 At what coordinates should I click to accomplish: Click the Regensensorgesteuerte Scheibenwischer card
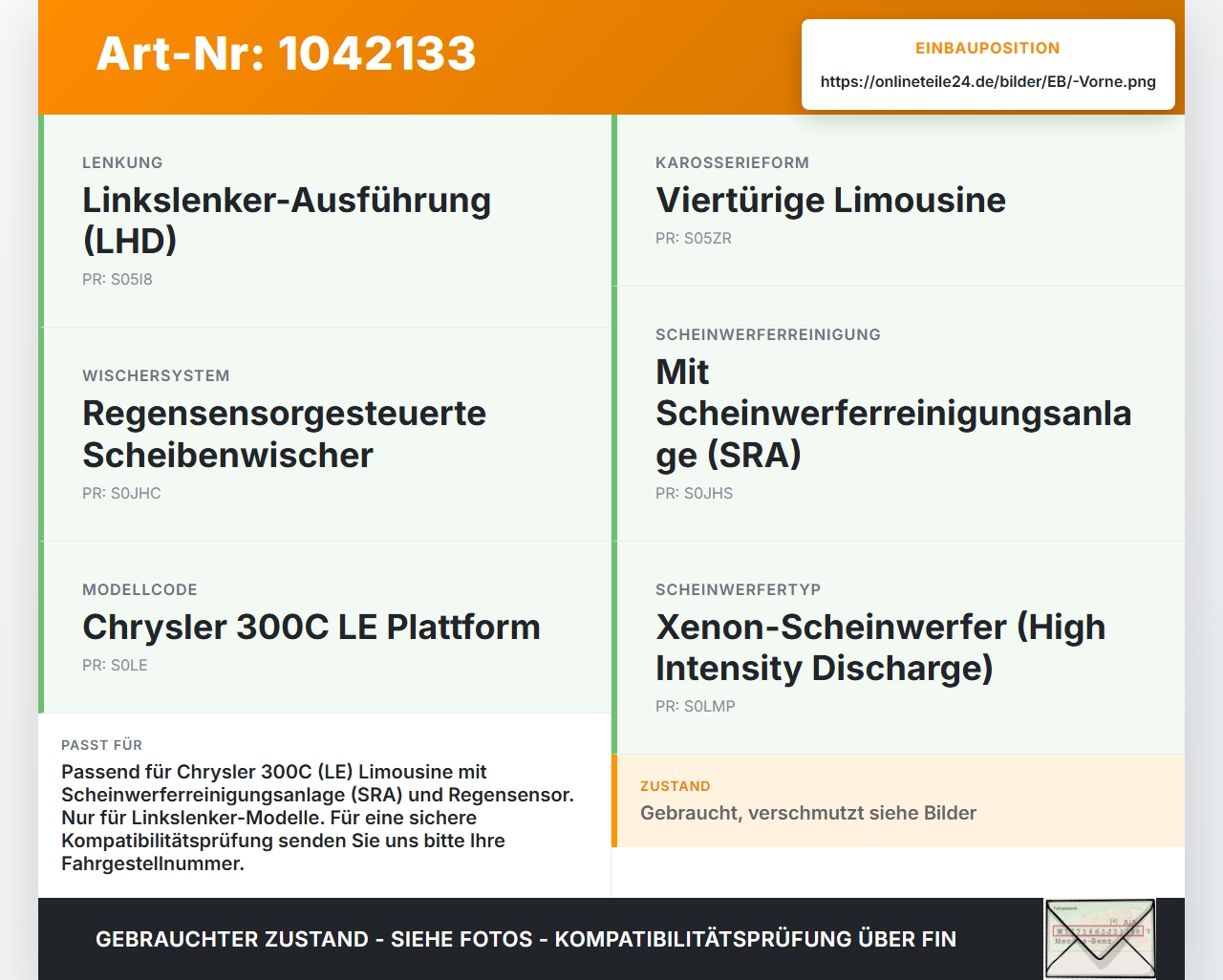point(325,435)
